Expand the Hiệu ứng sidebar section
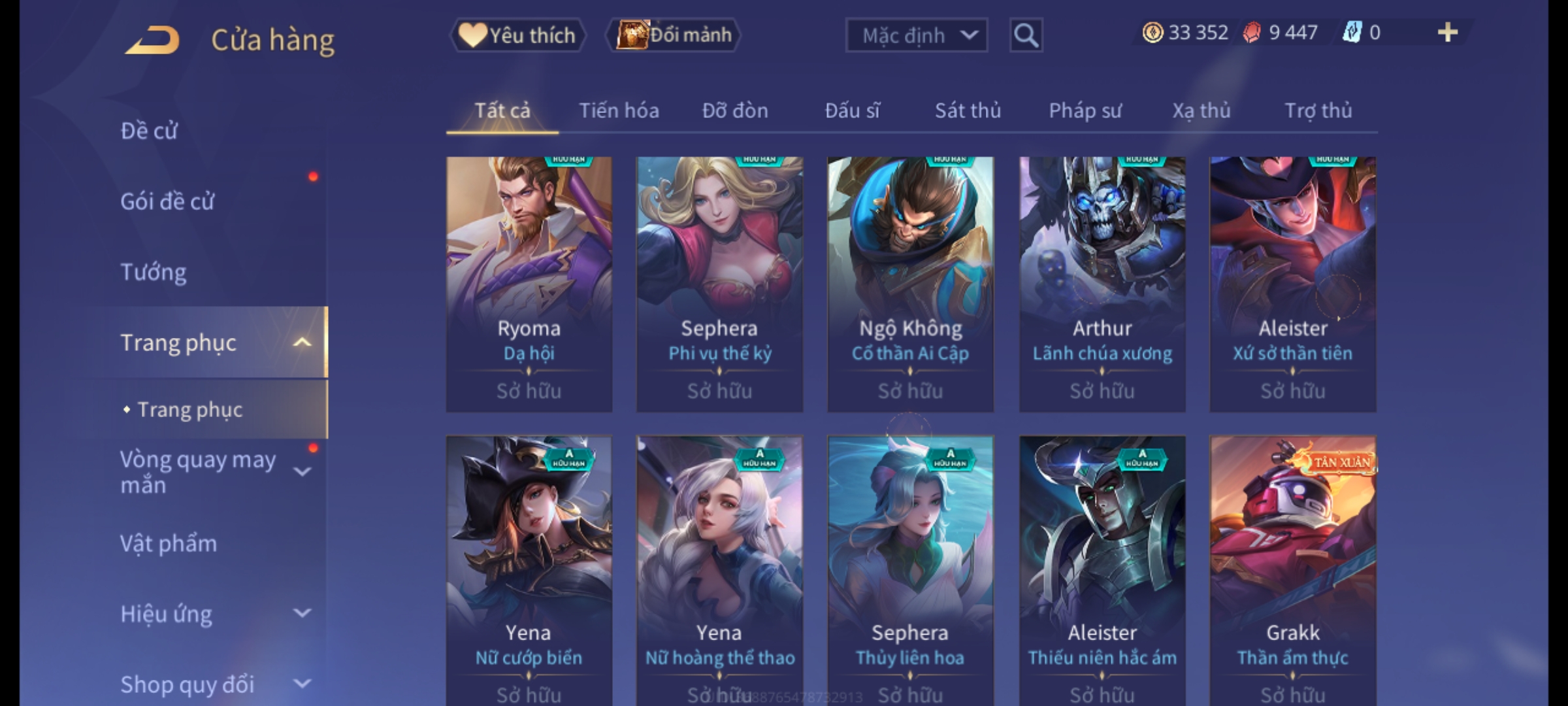 pos(302,613)
